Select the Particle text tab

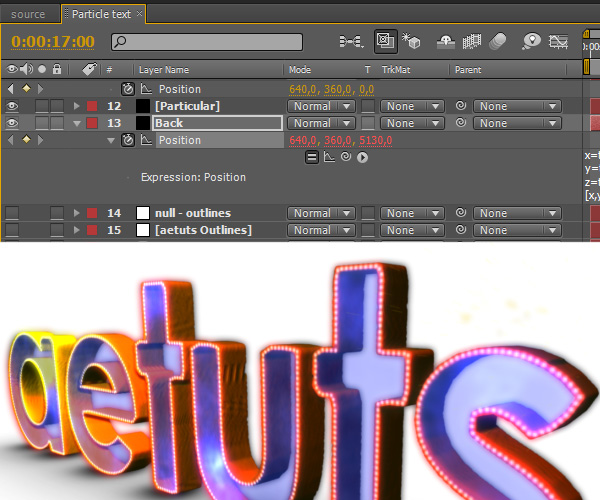pos(101,15)
